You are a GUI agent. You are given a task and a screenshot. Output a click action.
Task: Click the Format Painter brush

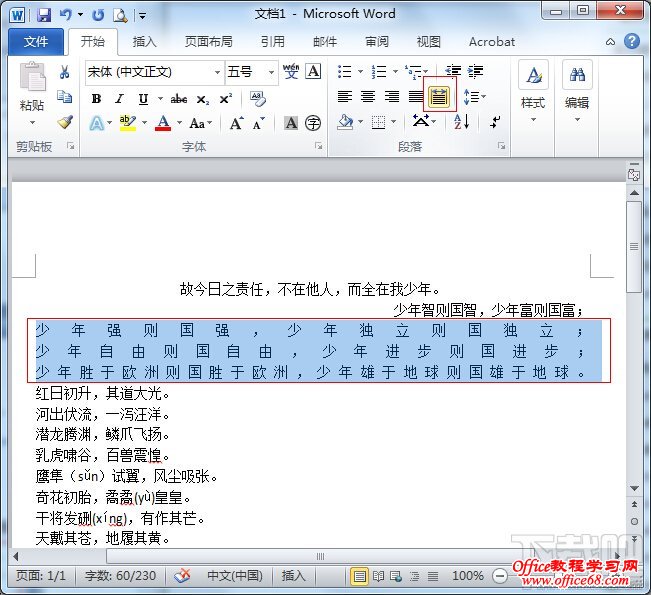click(x=65, y=122)
